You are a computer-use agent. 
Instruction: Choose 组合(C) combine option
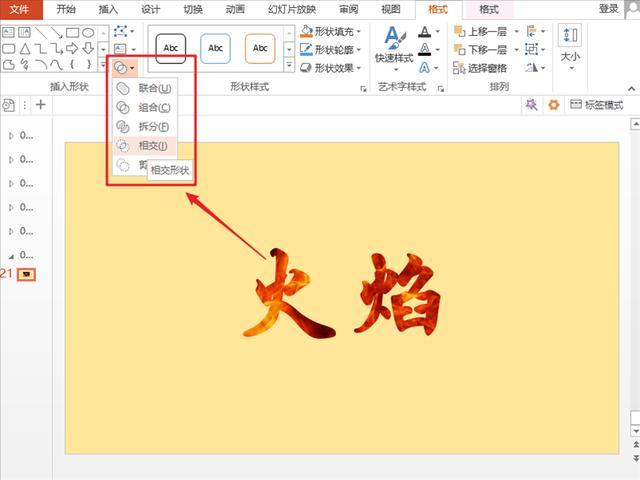point(145,107)
